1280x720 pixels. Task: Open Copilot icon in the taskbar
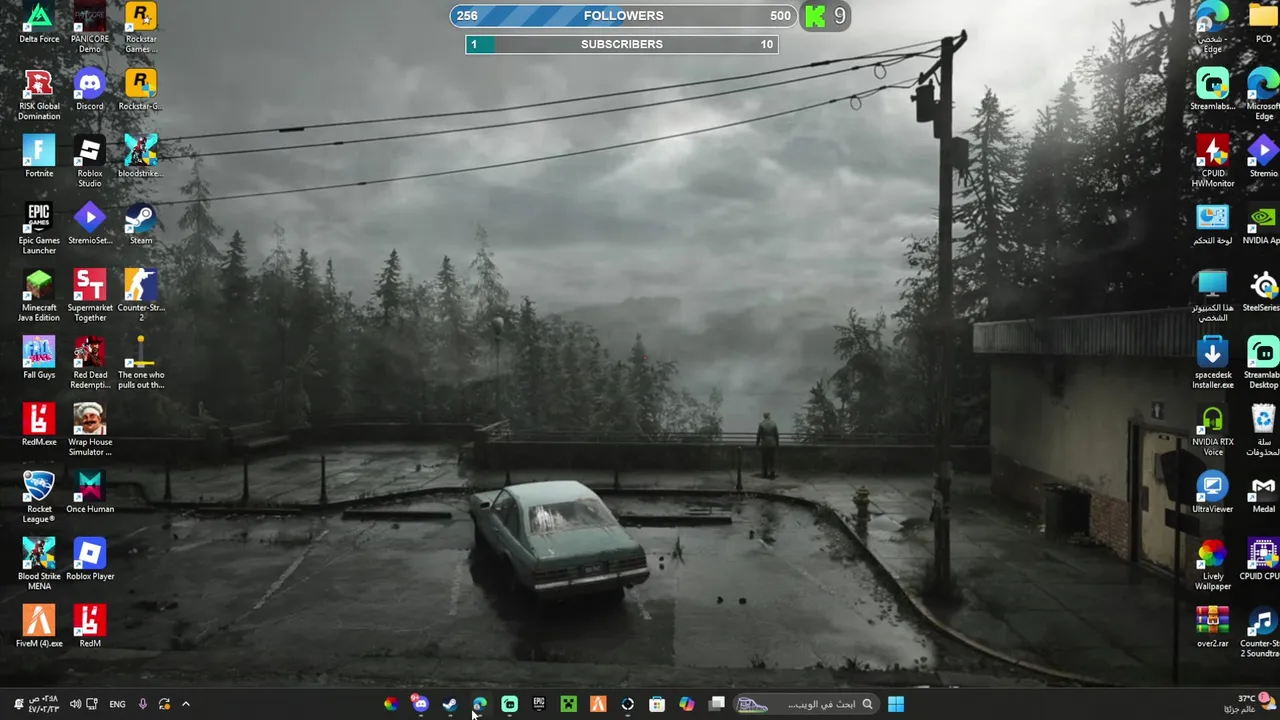[x=686, y=704]
